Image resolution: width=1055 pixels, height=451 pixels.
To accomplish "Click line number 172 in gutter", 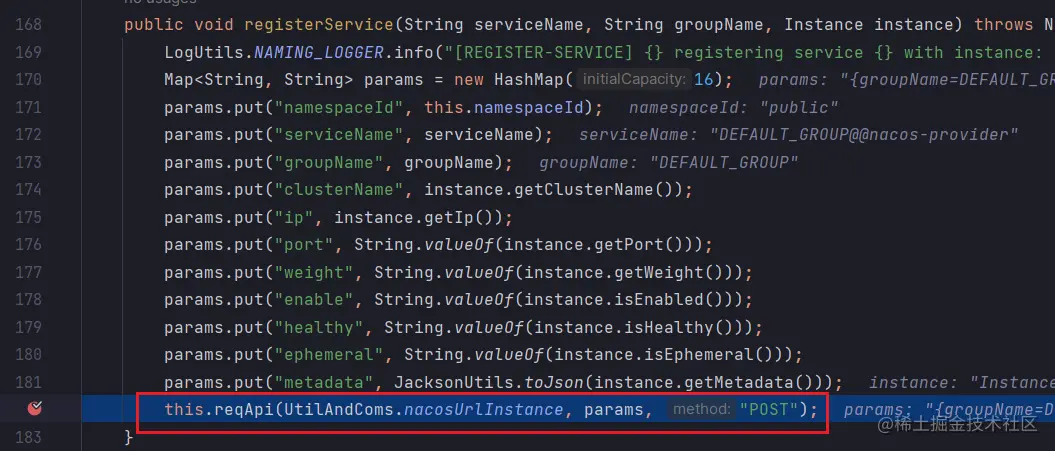I will click(28, 135).
